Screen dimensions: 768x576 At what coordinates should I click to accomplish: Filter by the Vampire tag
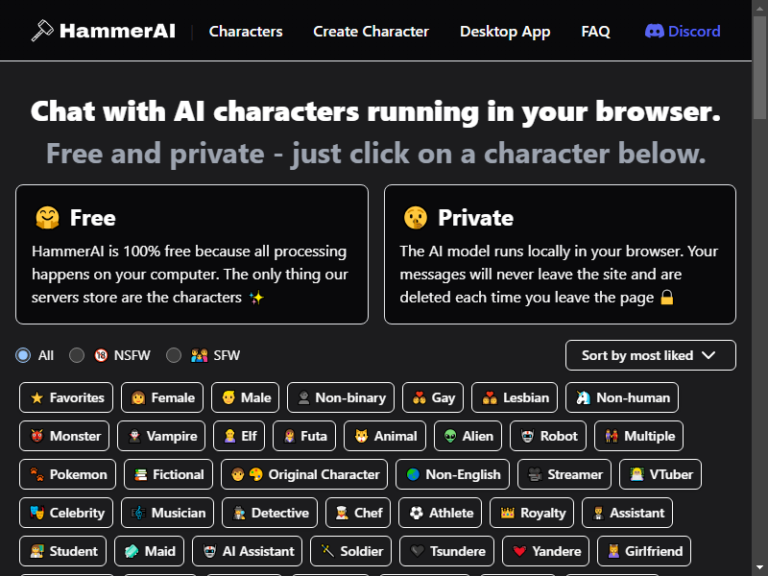(161, 436)
